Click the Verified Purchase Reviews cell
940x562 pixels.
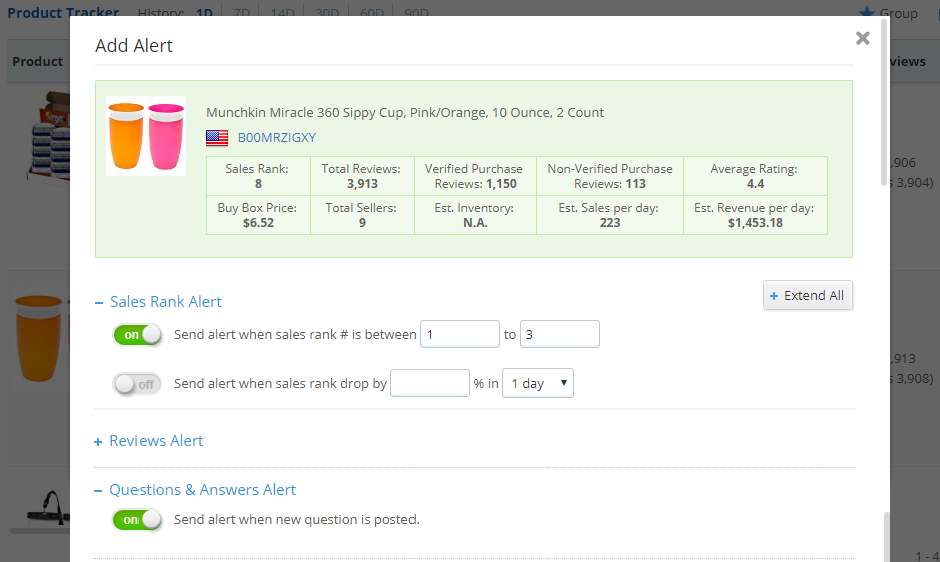475,176
